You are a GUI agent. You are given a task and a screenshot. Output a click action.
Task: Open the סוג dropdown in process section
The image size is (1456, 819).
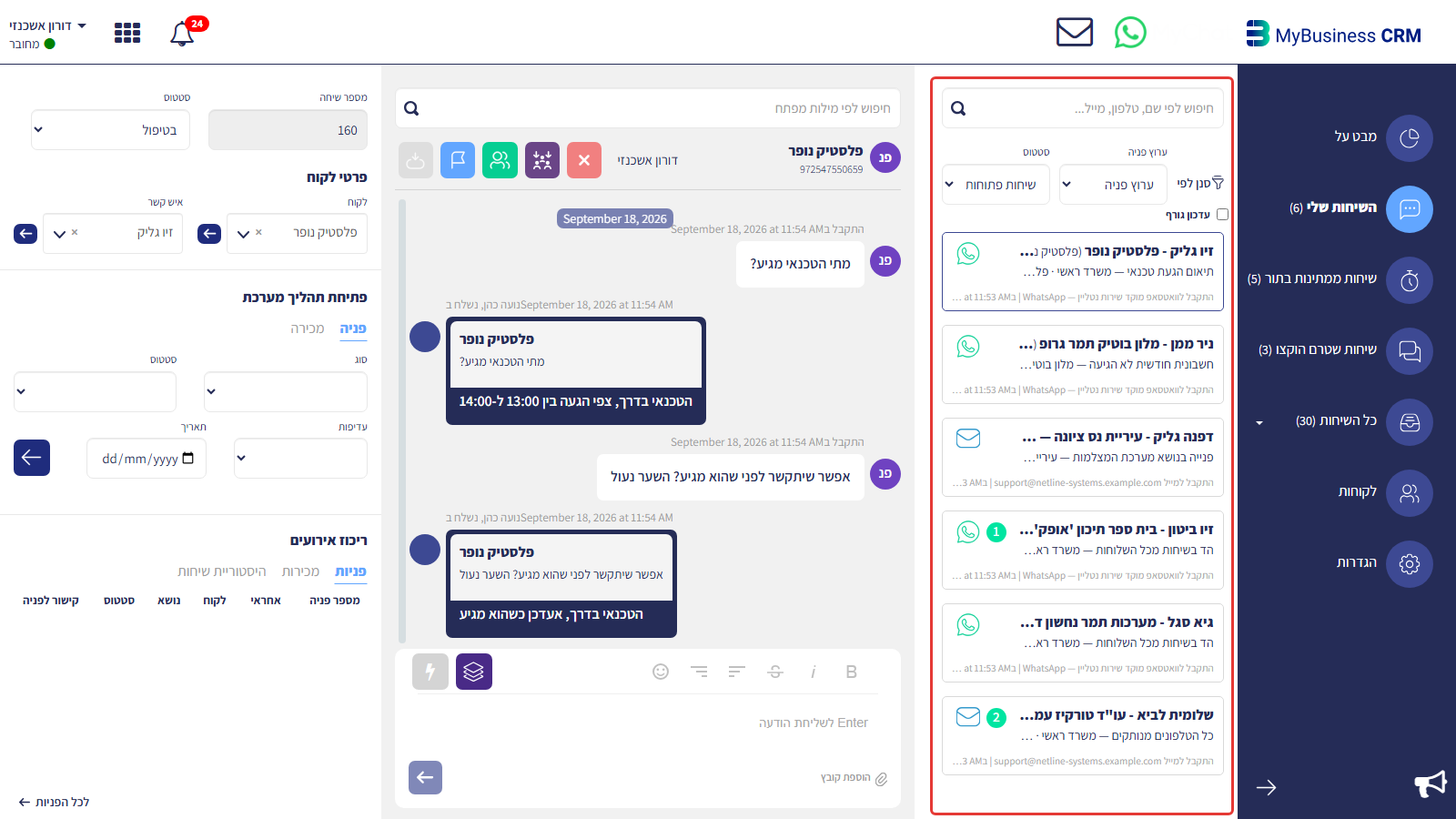286,392
